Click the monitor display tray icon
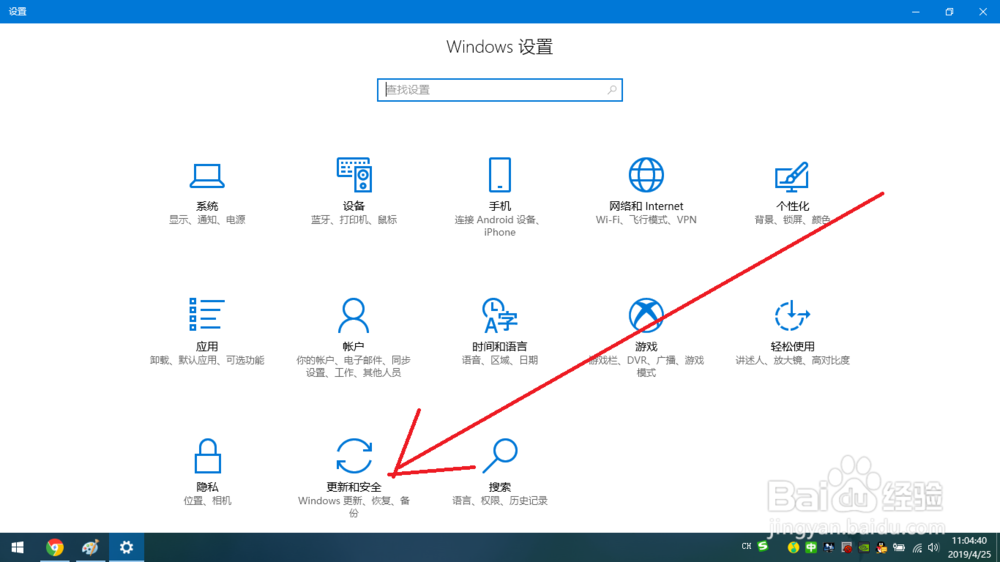 (x=828, y=547)
